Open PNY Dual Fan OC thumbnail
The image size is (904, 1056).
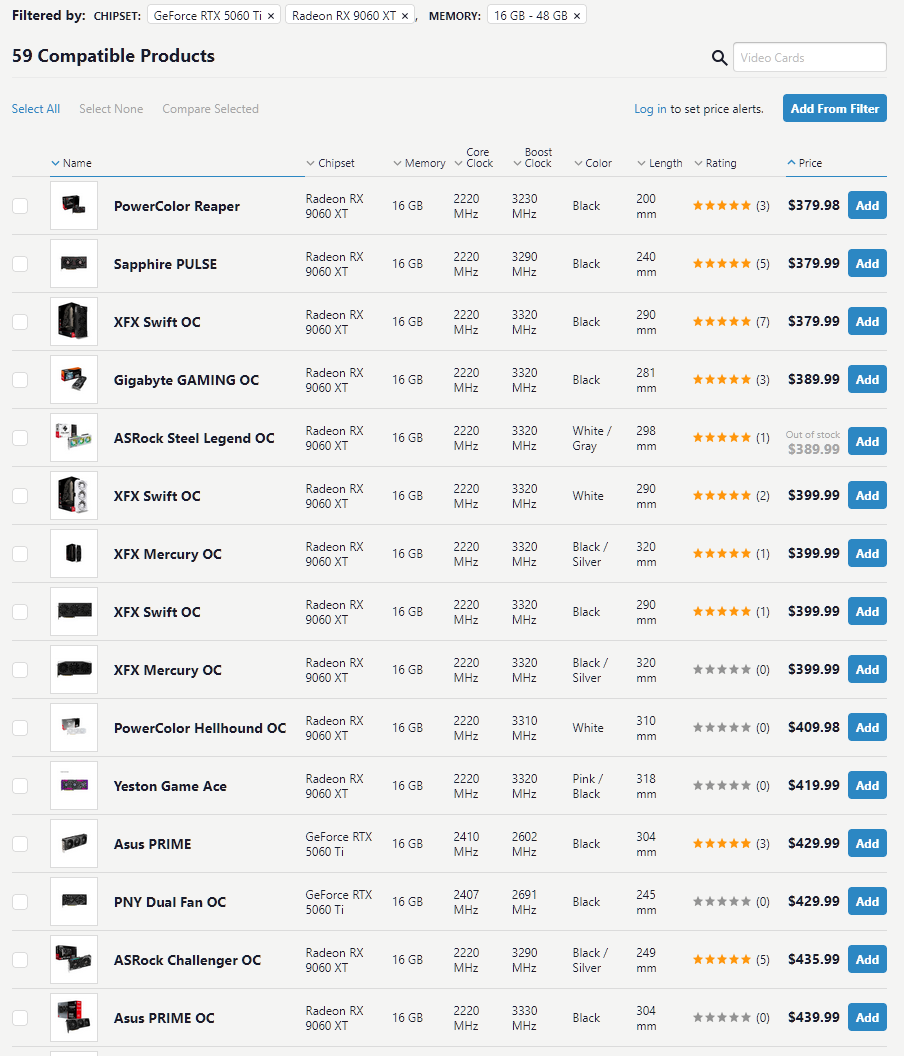(74, 901)
